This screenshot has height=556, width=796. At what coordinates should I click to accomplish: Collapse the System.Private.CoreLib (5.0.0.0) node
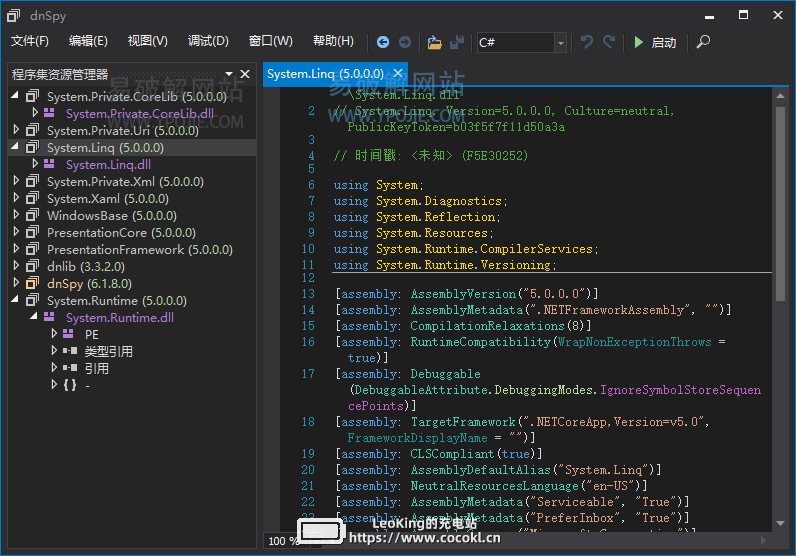click(x=15, y=95)
